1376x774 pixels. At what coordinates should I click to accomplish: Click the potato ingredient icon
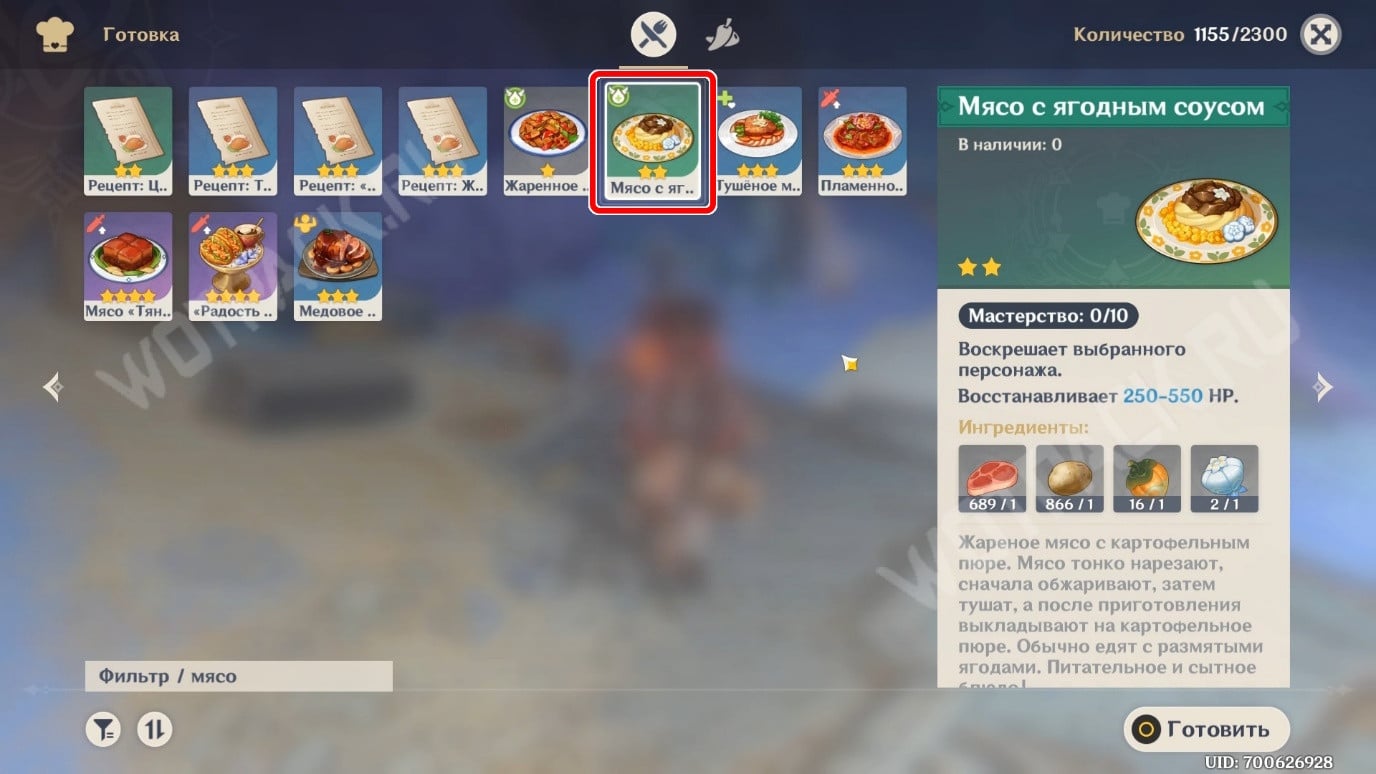[1070, 479]
